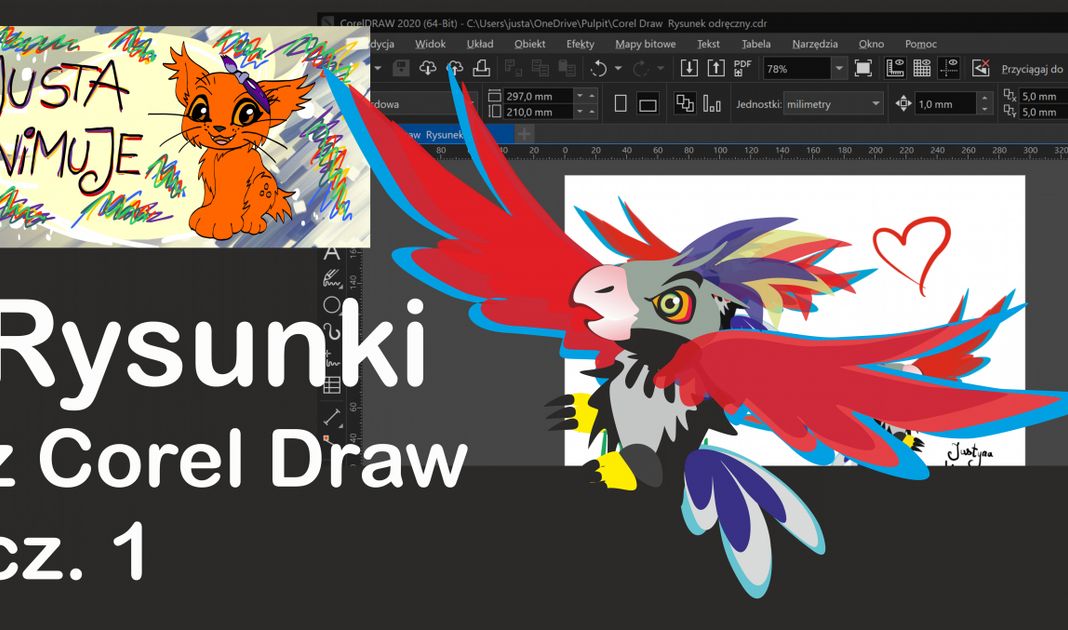Click the Print icon in the toolbar
1068x630 pixels.
tap(482, 68)
